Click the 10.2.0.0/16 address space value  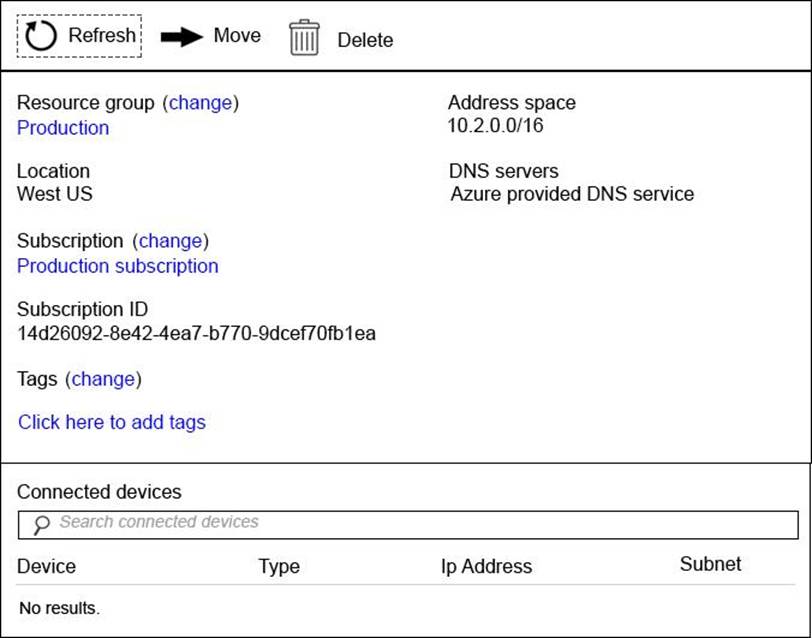[495, 126]
